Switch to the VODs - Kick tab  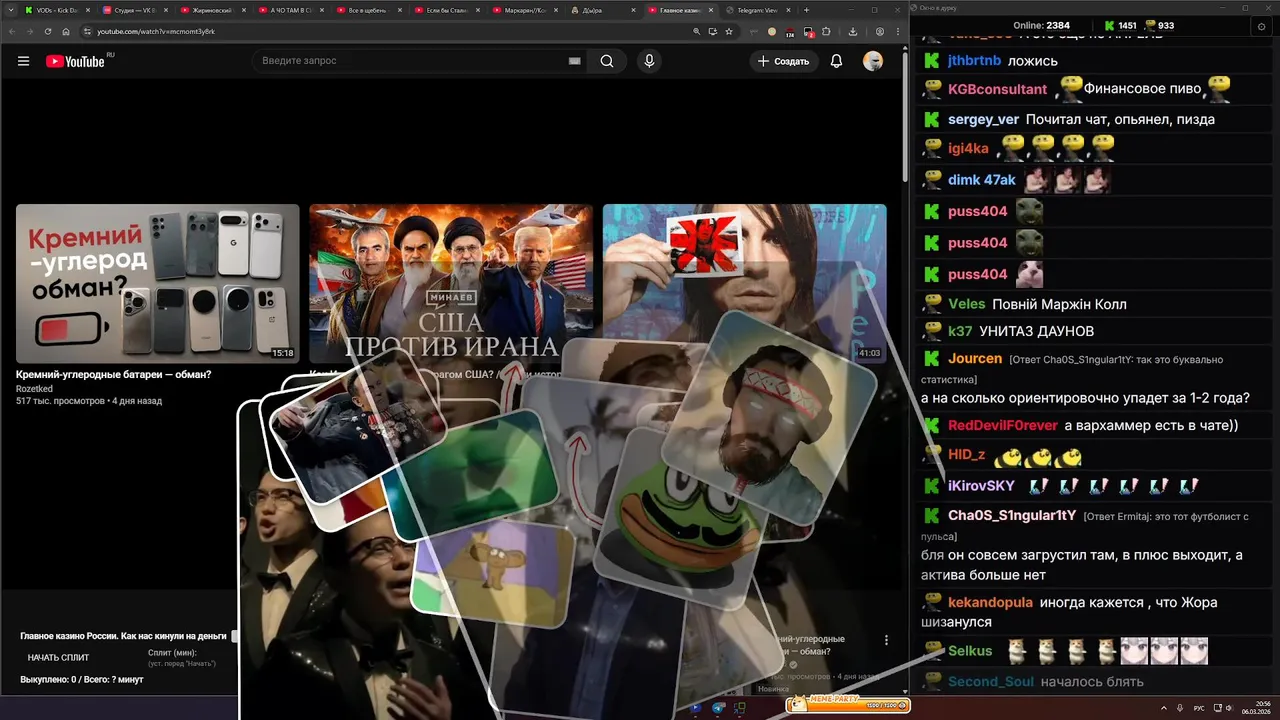click(56, 10)
